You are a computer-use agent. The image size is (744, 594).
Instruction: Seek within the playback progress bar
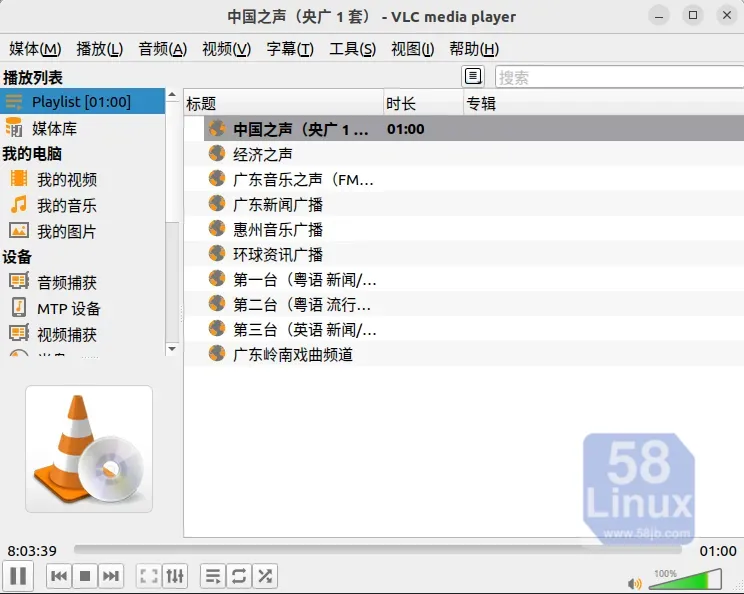378,550
